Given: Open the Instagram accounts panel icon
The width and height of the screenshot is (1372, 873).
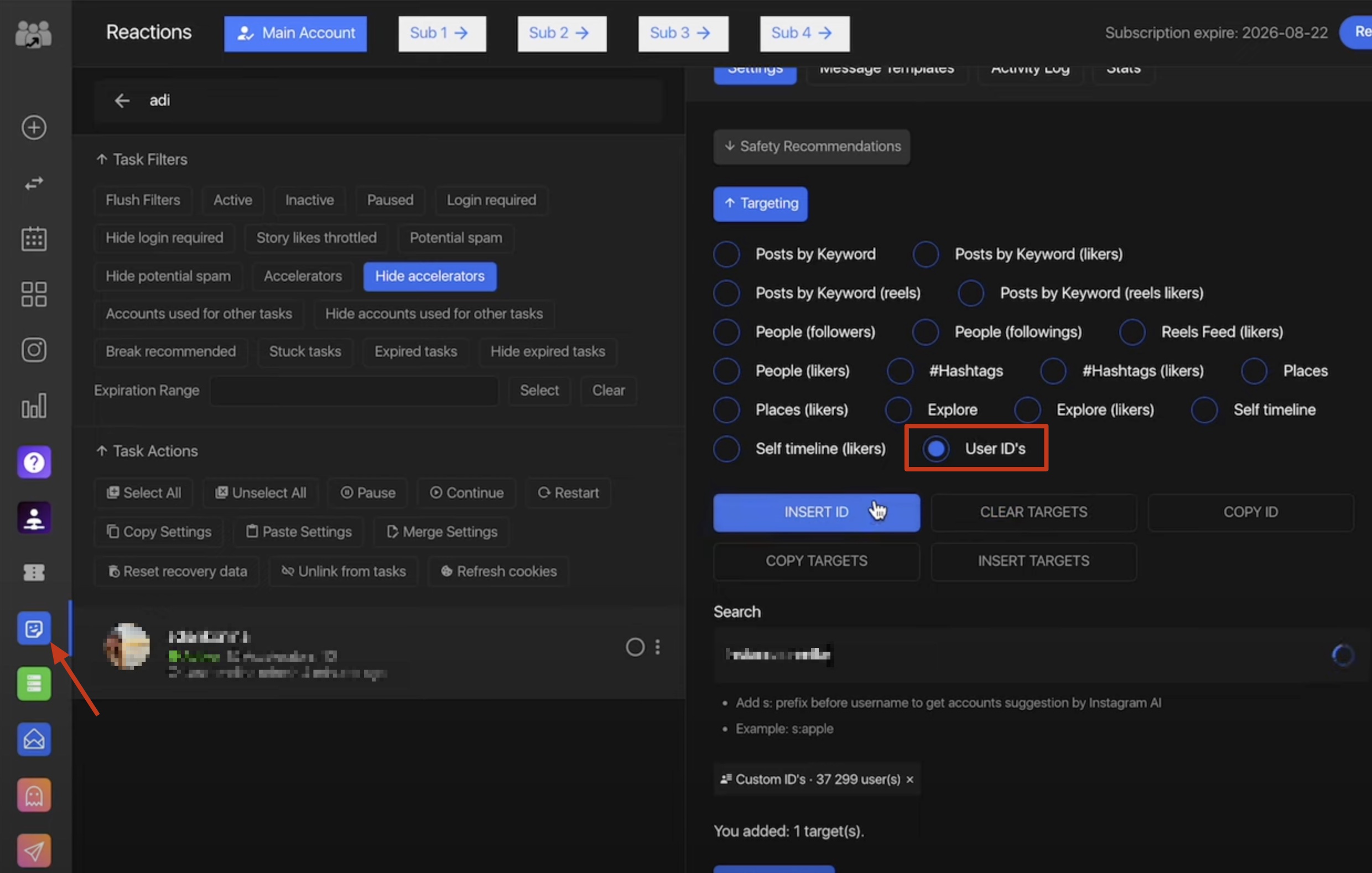Looking at the screenshot, I should [x=34, y=350].
